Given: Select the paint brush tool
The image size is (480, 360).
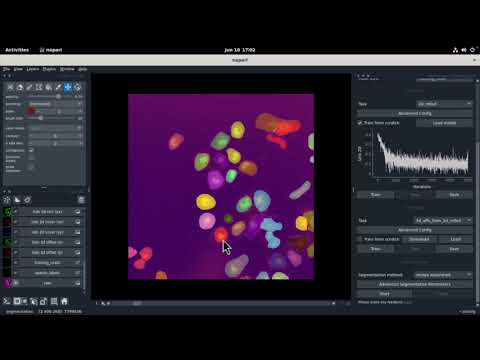Looking at the screenshot, I should click(x=30, y=87).
